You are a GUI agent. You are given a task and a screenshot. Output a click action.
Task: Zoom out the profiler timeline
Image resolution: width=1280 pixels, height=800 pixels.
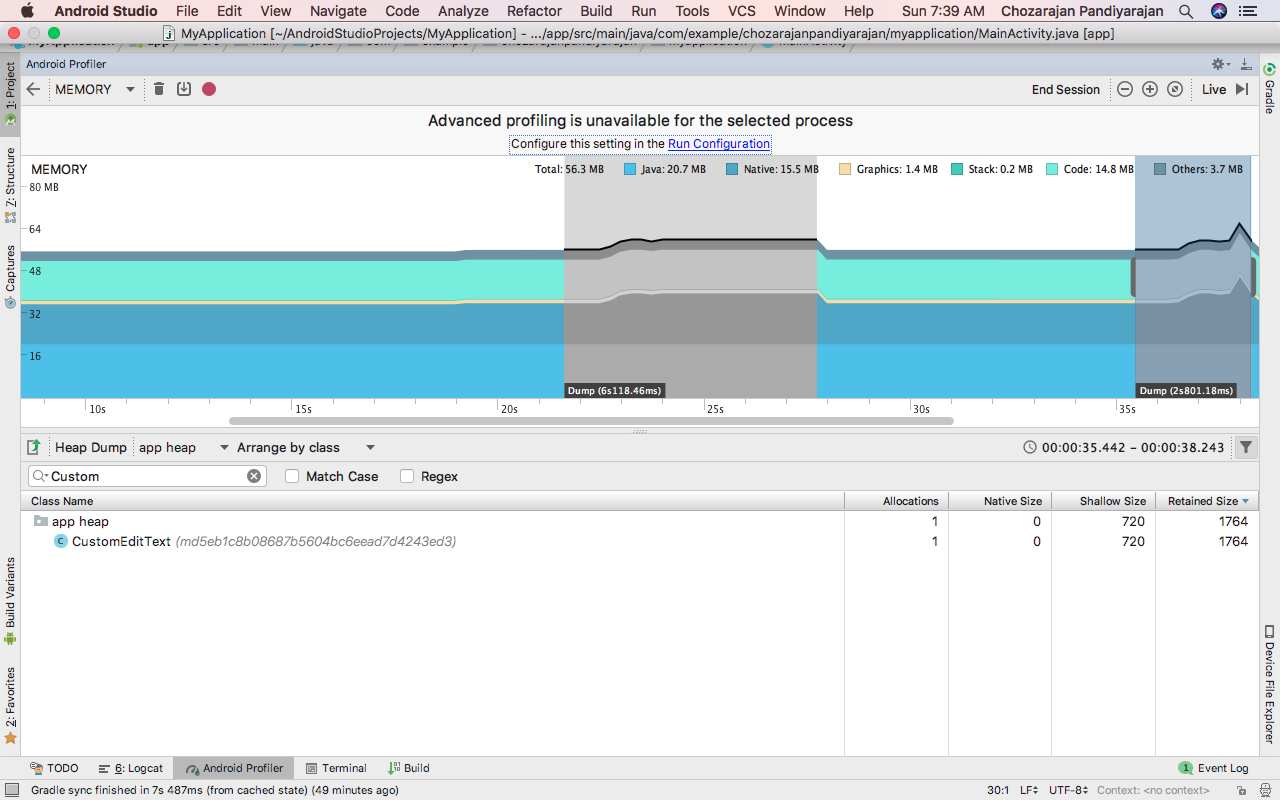1125,89
